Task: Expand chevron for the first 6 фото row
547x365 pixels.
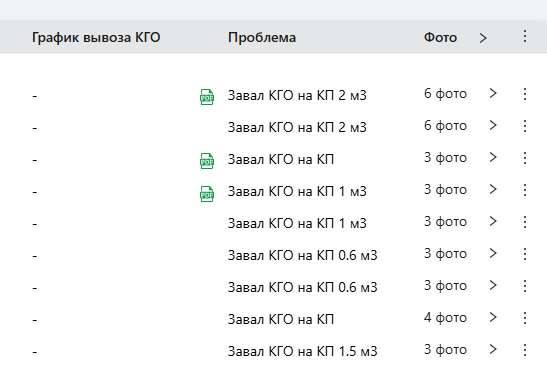Action: [x=493, y=93]
